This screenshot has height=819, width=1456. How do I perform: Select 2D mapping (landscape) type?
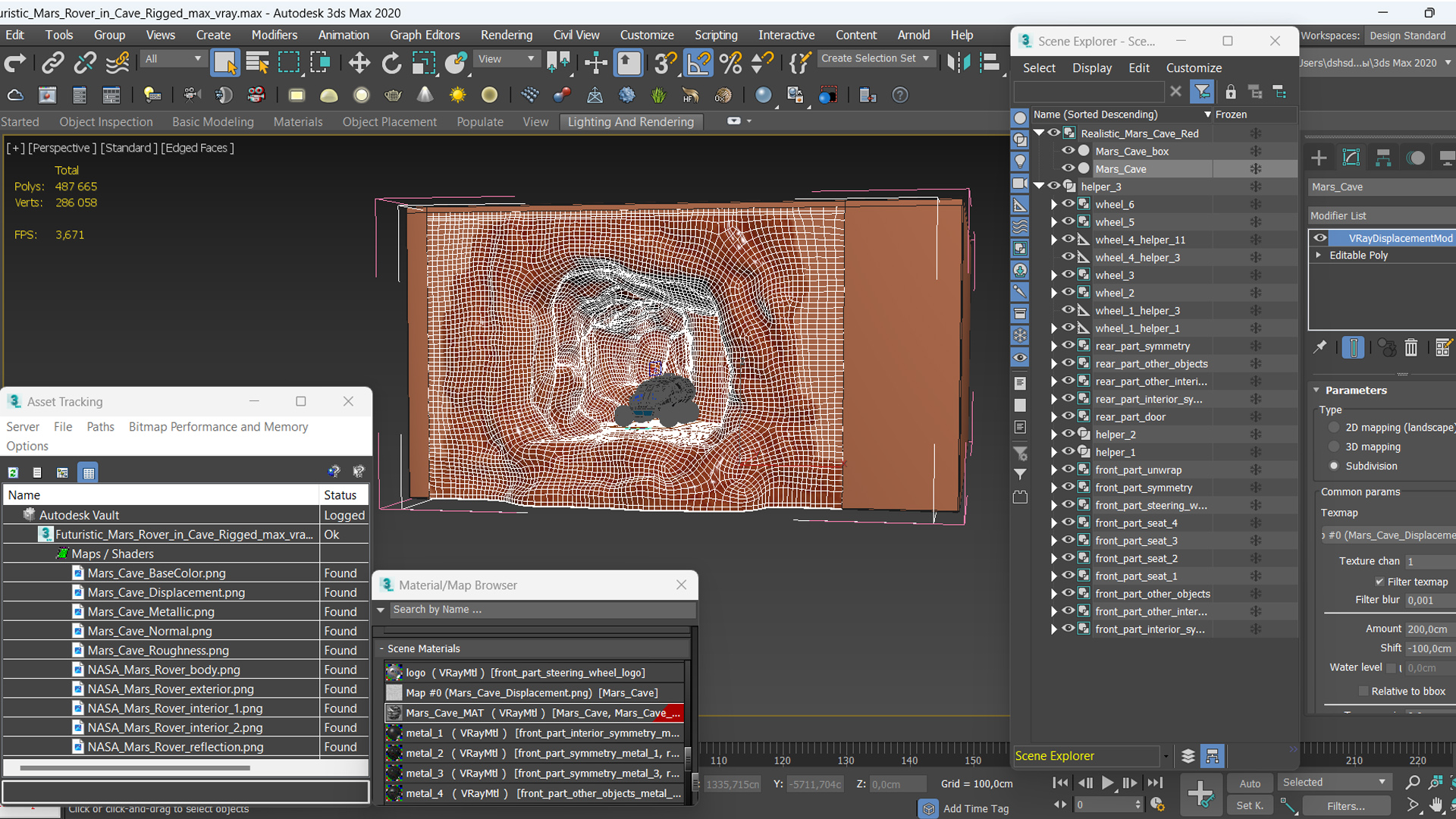point(1334,428)
